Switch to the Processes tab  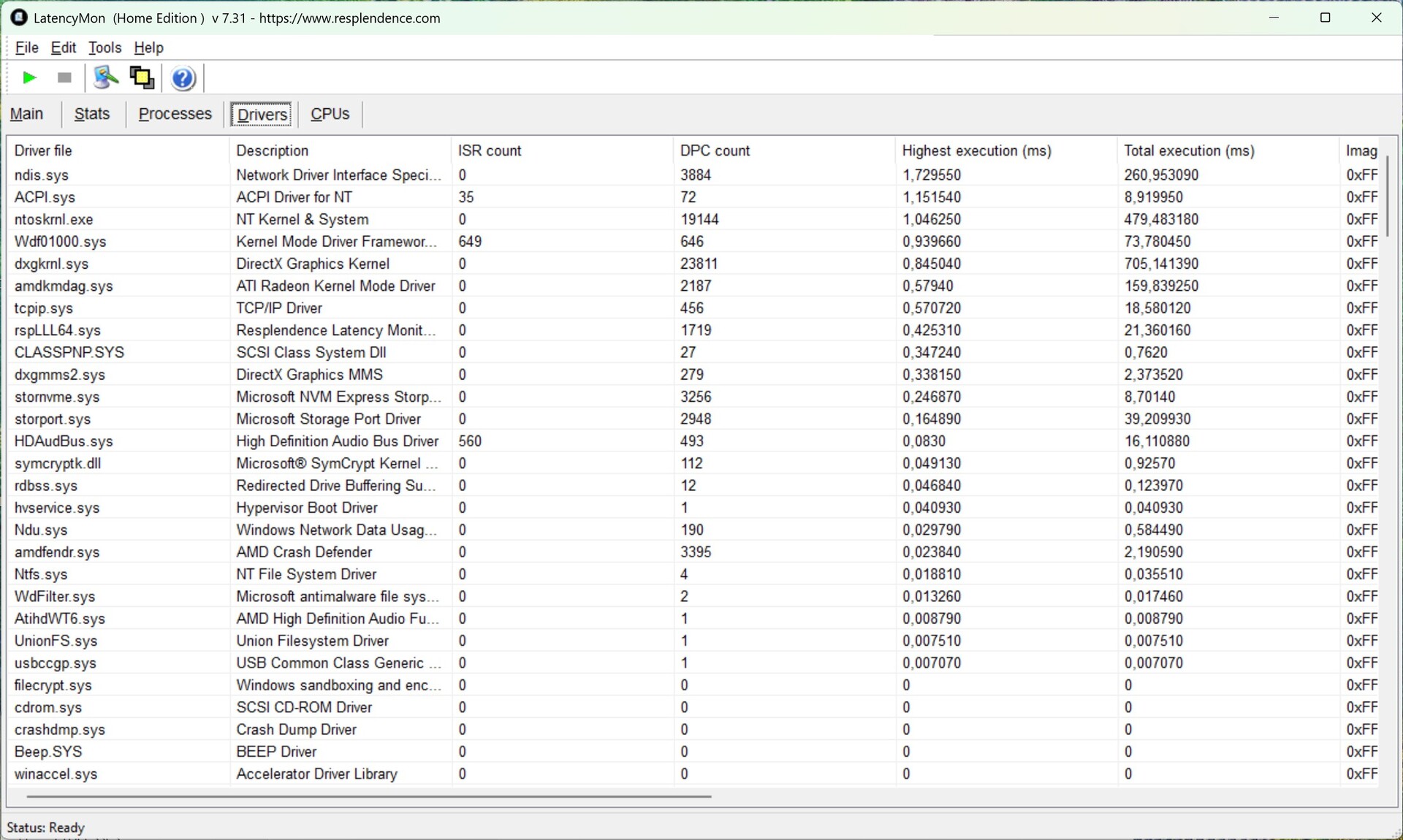175,114
